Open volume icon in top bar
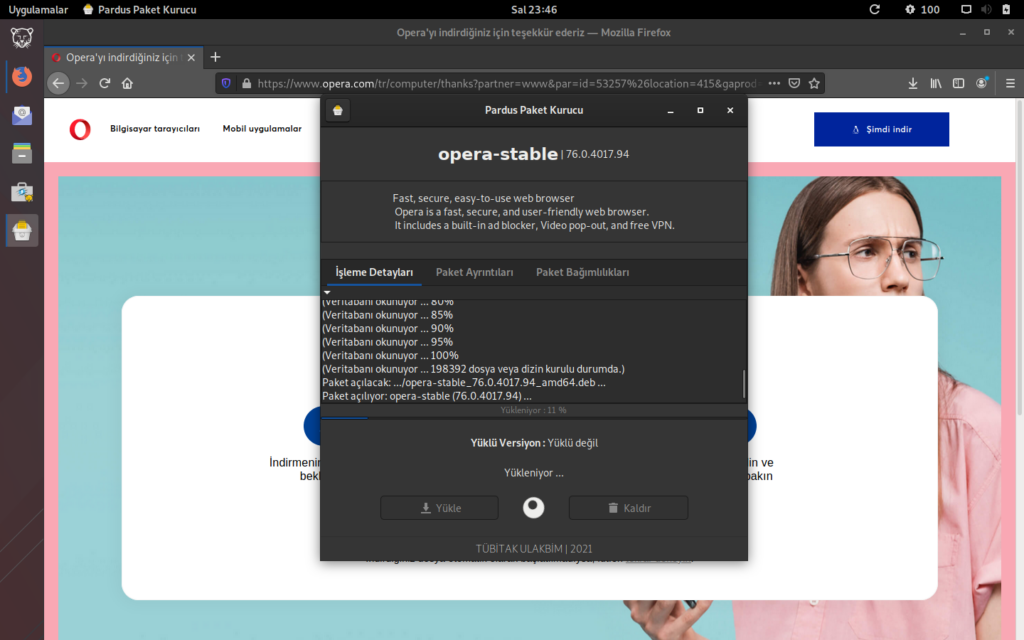The height and width of the screenshot is (640, 1024). [986, 9]
